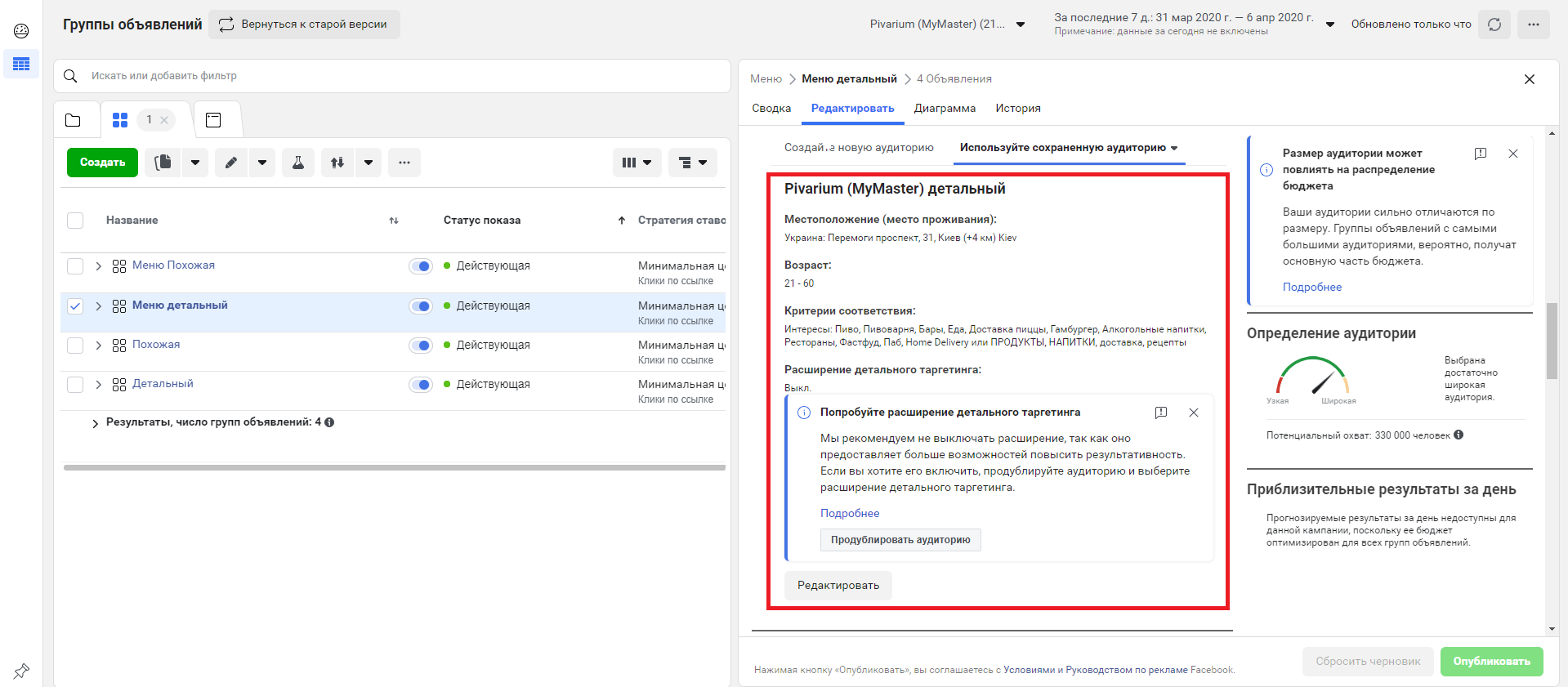Open the ads tab icon
This screenshot has height=687, width=1568.
(x=213, y=120)
